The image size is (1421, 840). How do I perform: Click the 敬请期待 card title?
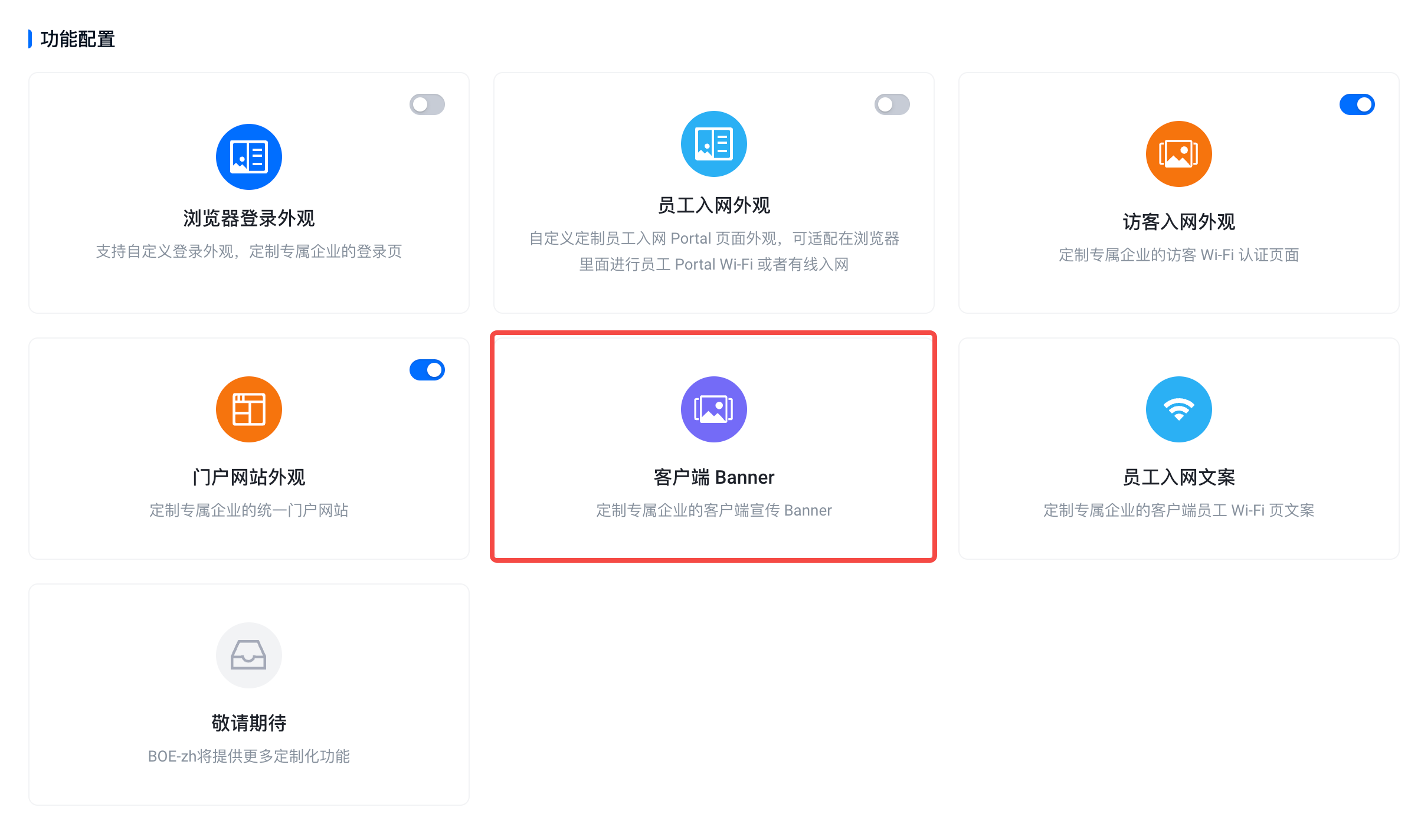pos(248,723)
